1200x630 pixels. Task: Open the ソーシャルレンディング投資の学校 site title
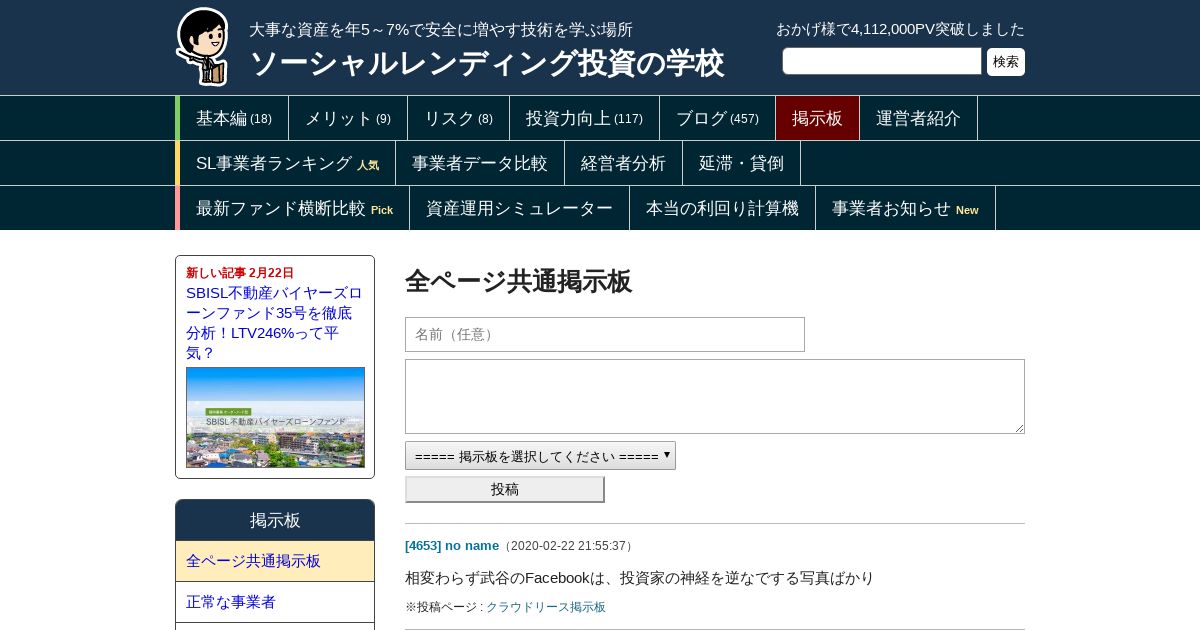[486, 63]
